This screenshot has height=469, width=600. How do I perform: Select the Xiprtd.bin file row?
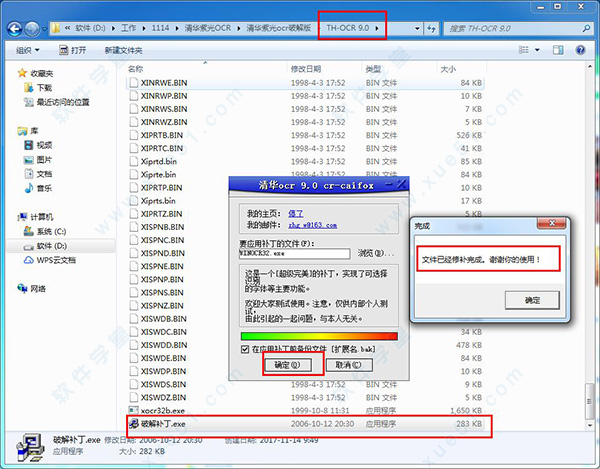(305, 161)
